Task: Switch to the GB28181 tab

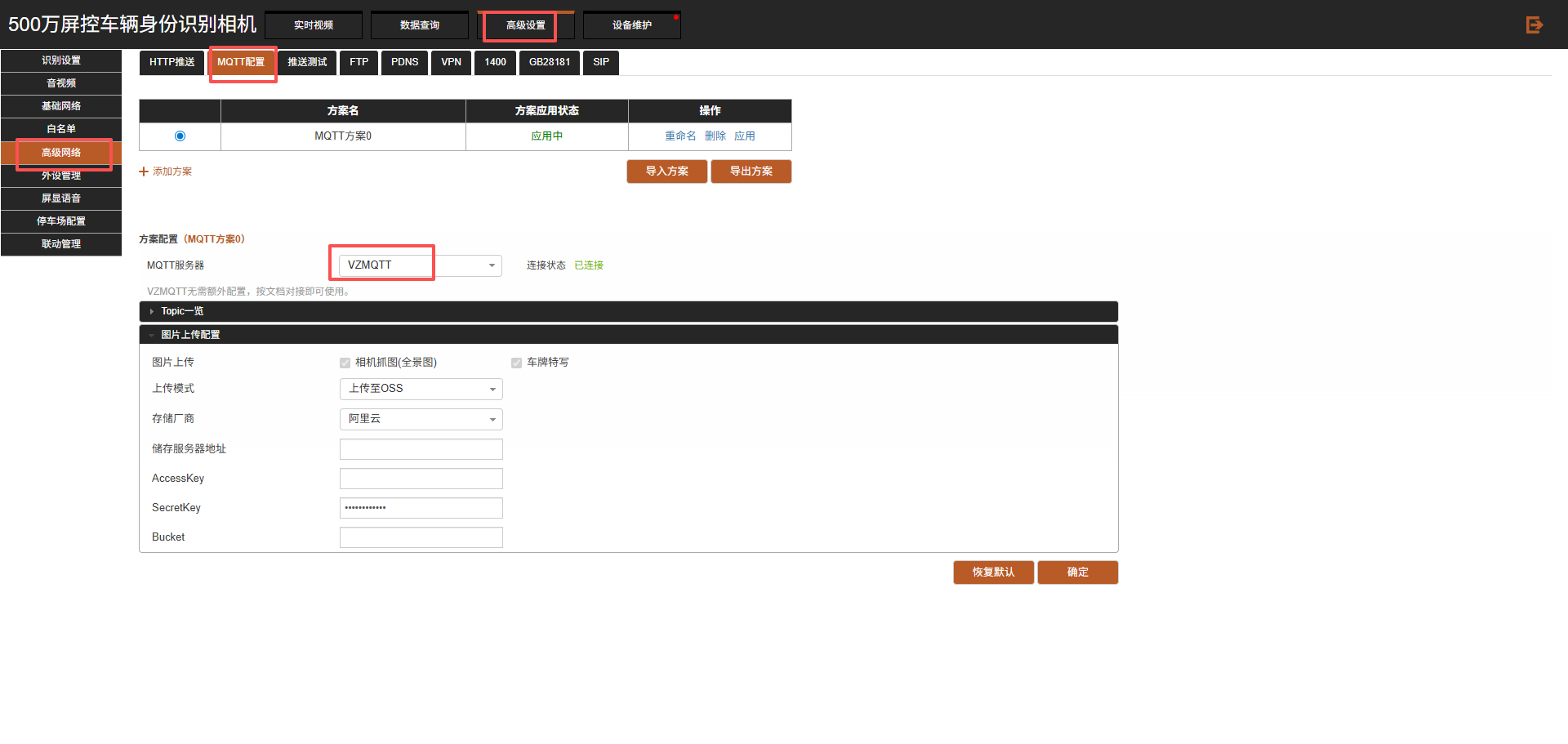Action: click(x=550, y=62)
